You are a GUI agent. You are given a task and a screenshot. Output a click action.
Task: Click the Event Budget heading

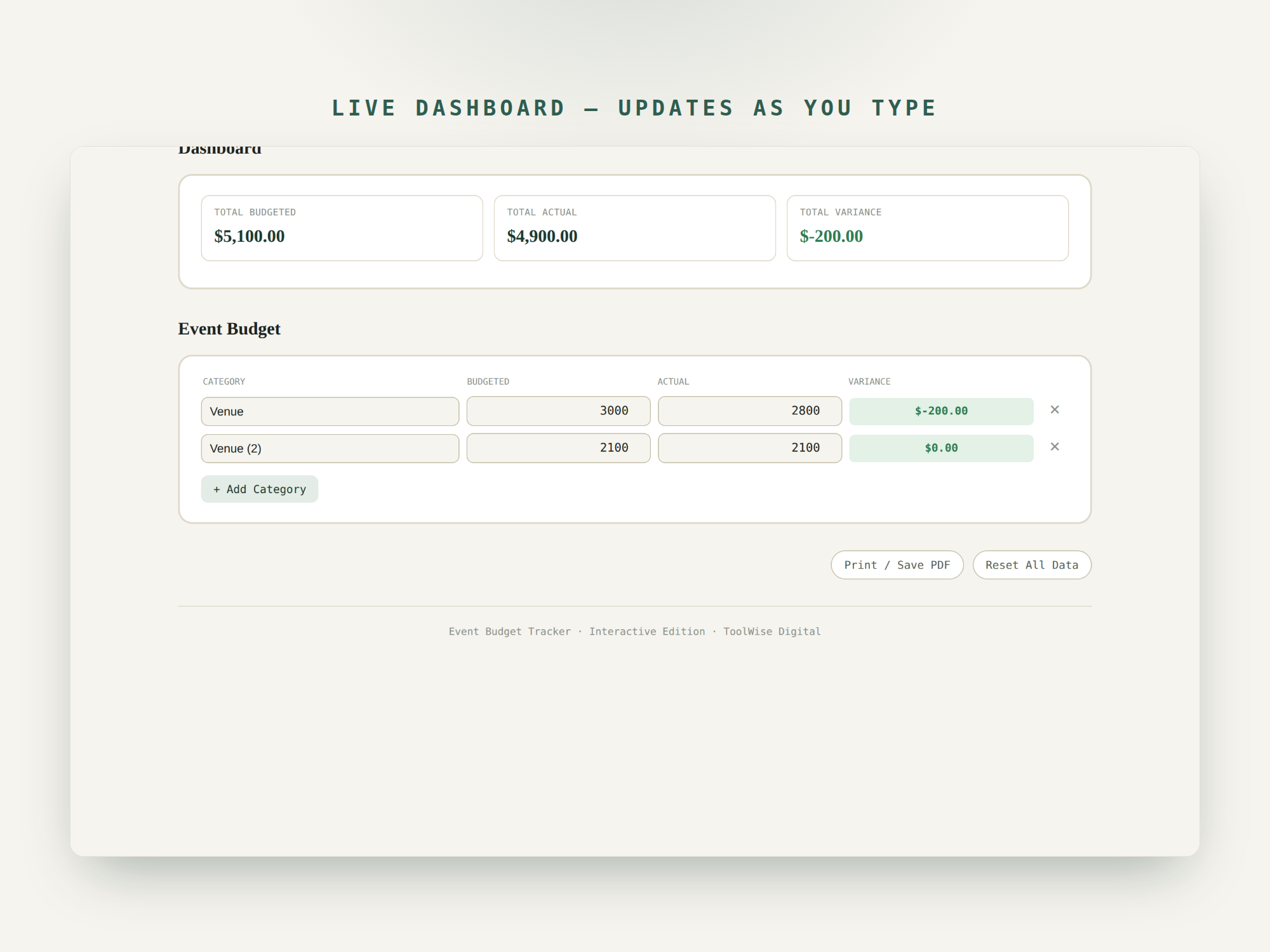(x=229, y=329)
